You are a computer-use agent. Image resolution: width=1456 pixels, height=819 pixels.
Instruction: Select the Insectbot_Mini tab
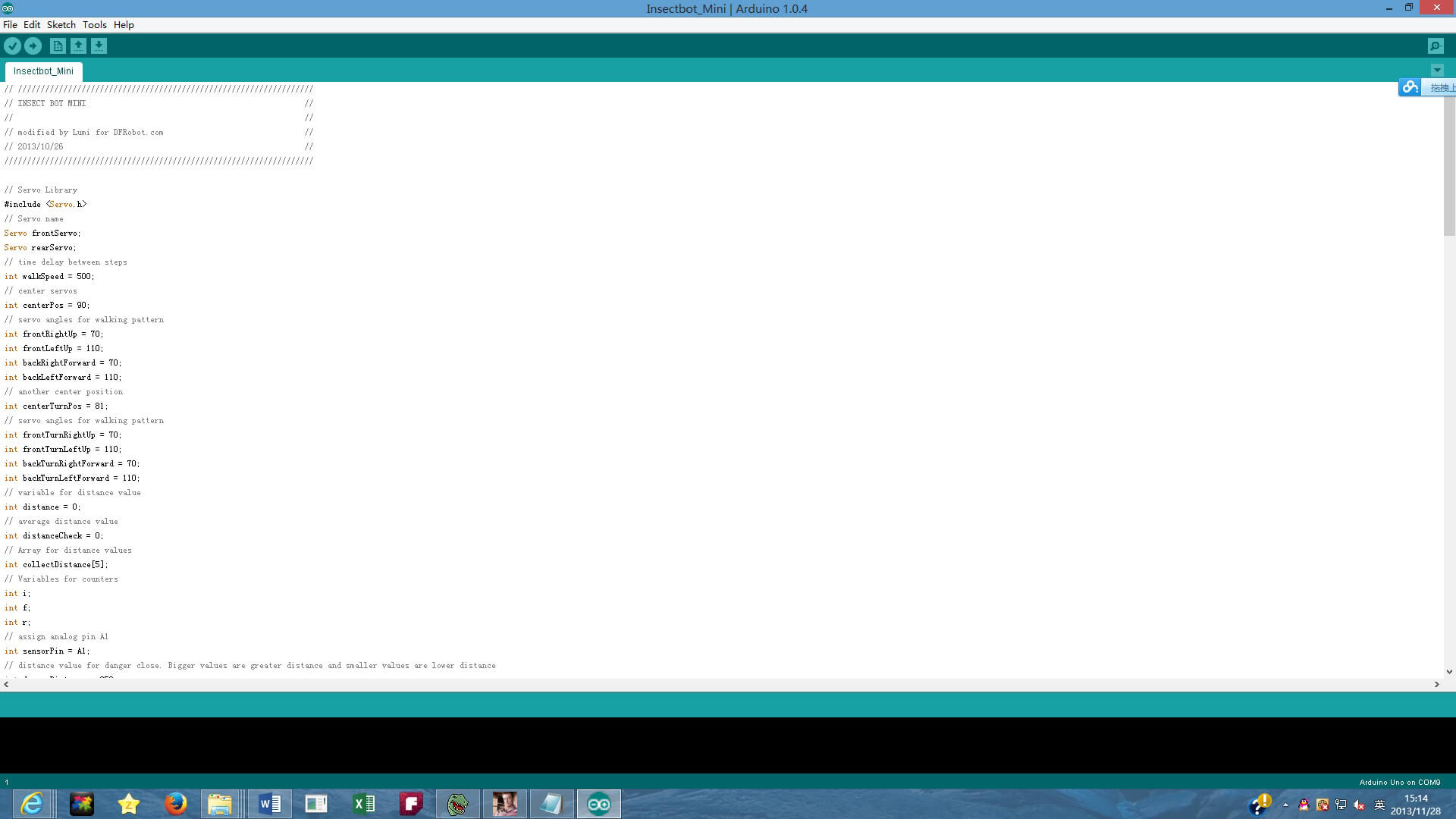point(43,71)
